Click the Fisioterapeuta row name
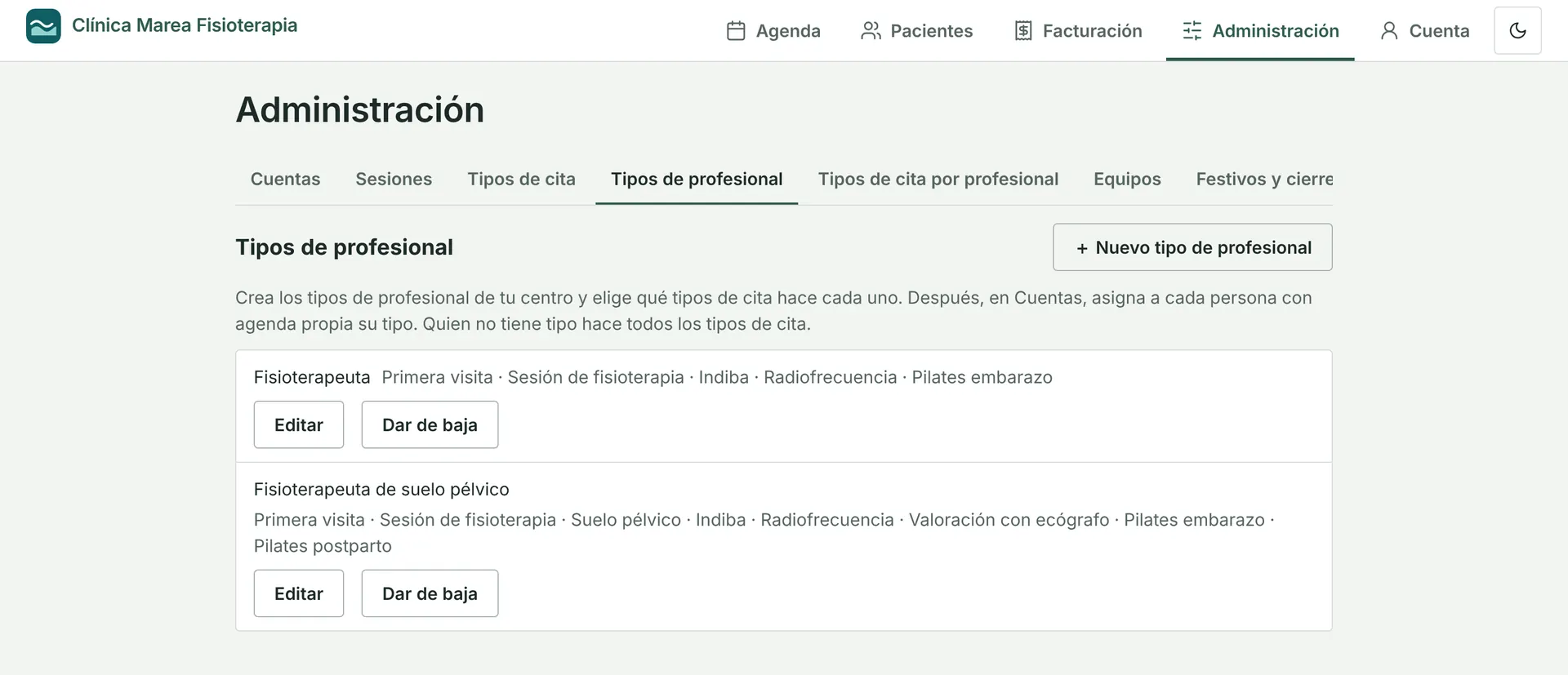This screenshot has width=1568, height=675. tap(312, 377)
